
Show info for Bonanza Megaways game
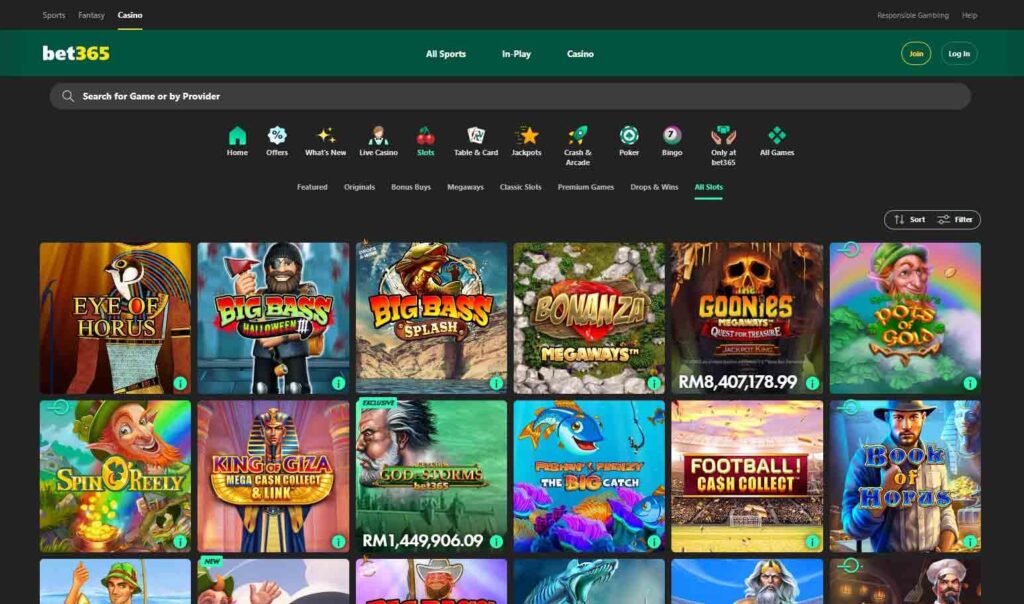coord(654,383)
